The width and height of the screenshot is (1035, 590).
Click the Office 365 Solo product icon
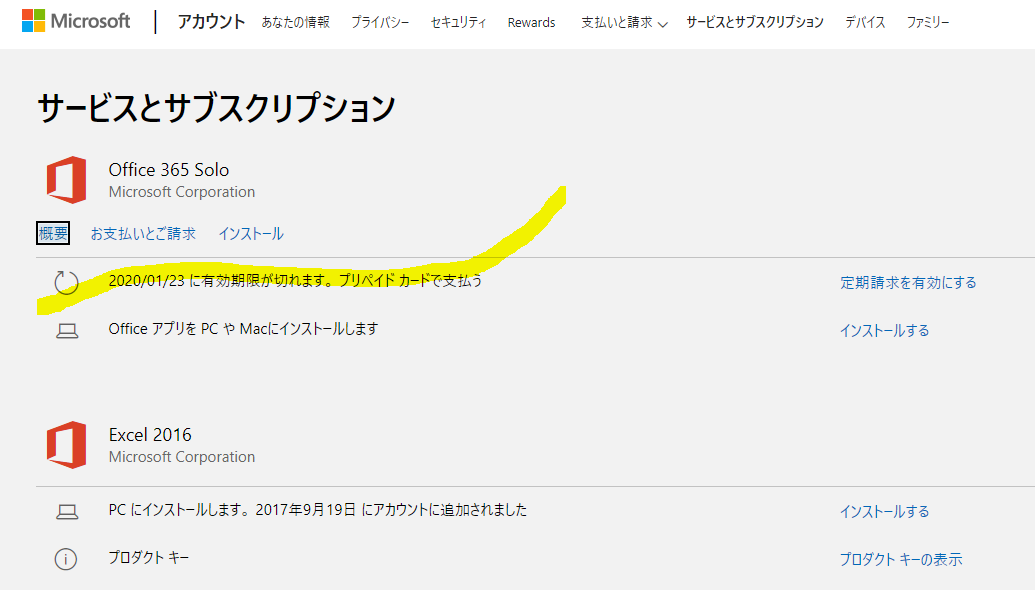pyautogui.click(x=67, y=180)
